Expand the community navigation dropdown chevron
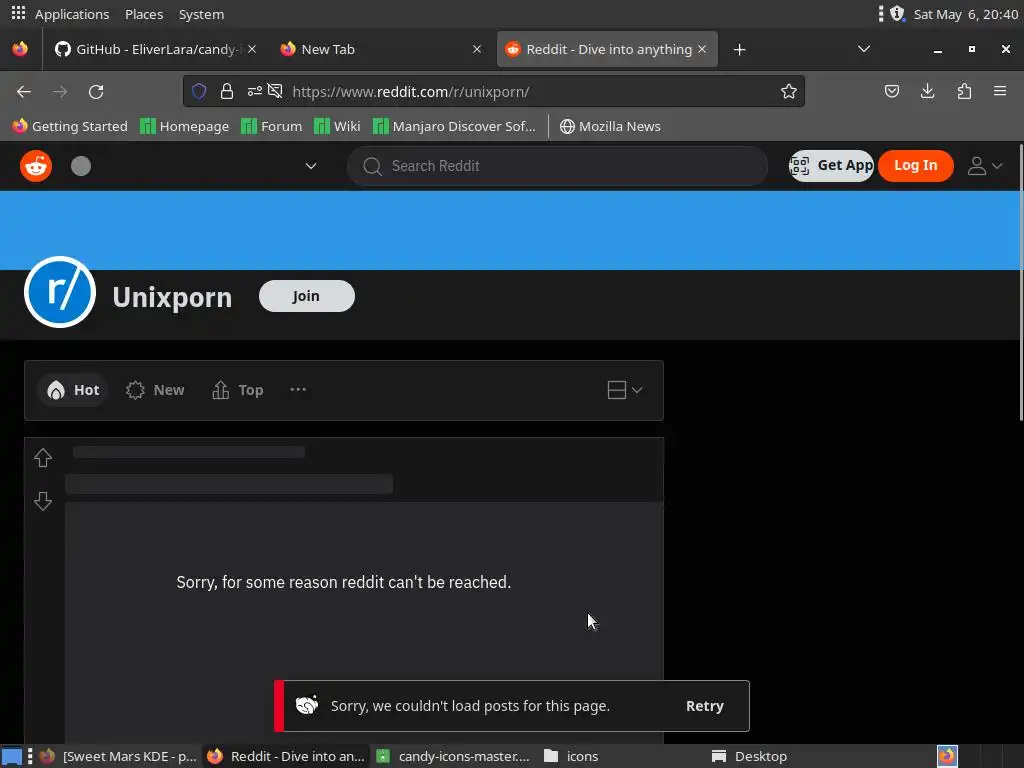Image resolution: width=1024 pixels, height=768 pixels. [311, 166]
